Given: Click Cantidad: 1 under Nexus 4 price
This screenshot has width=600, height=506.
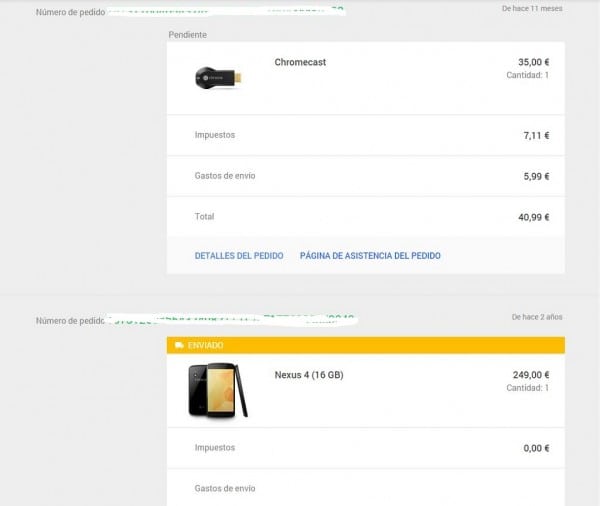Looking at the screenshot, I should coord(527,388).
